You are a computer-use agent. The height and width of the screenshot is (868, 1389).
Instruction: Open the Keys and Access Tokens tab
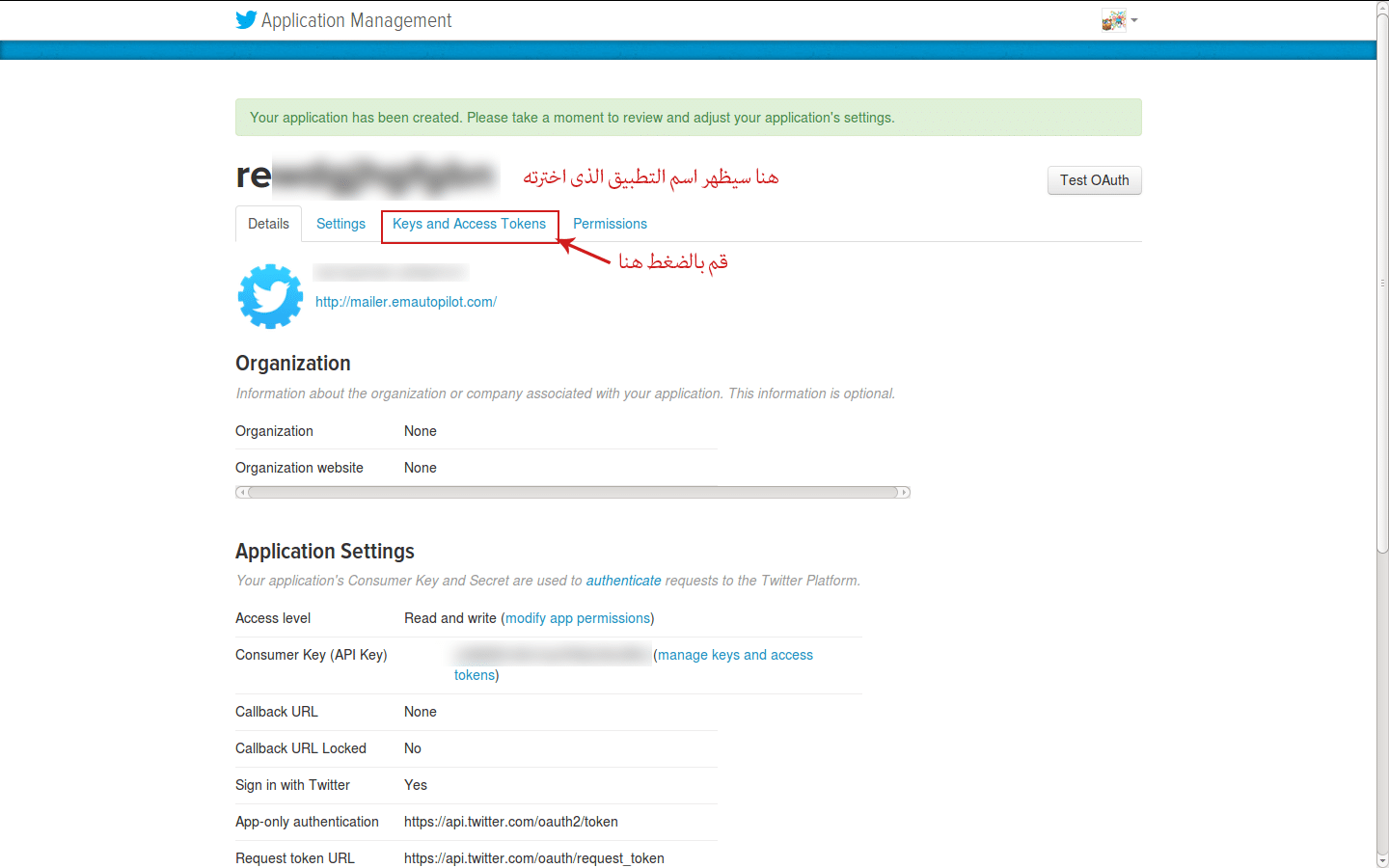(x=469, y=224)
